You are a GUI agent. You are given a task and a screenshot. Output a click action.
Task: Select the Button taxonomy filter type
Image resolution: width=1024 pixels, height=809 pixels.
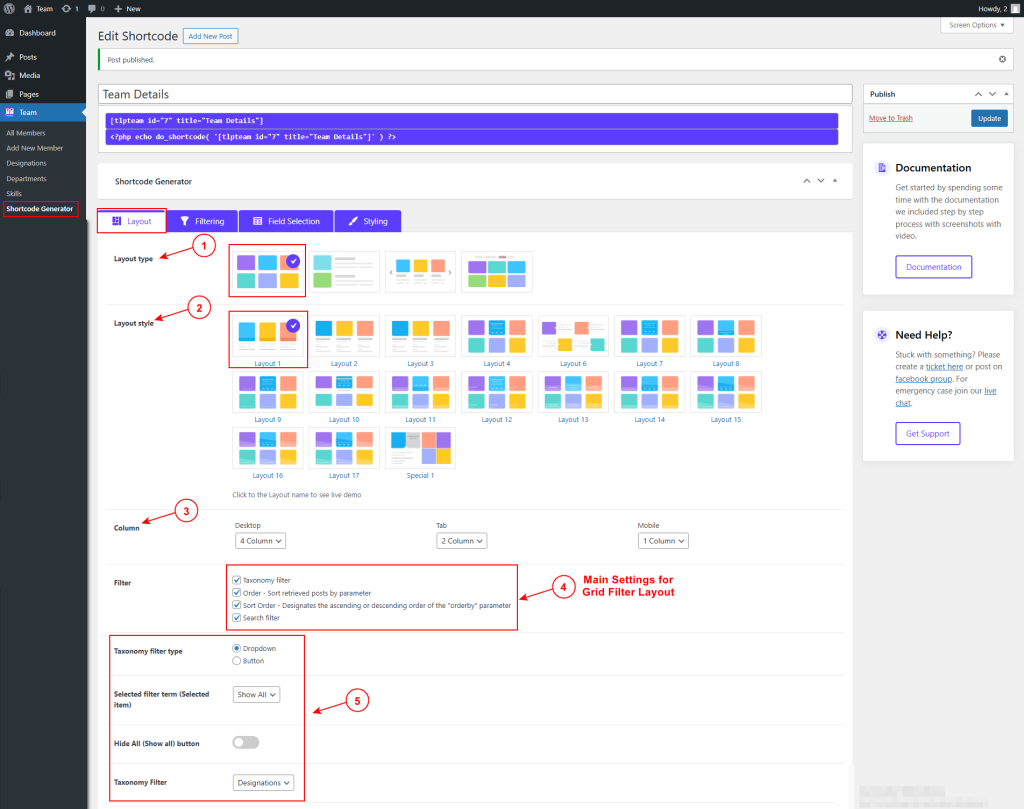236,661
